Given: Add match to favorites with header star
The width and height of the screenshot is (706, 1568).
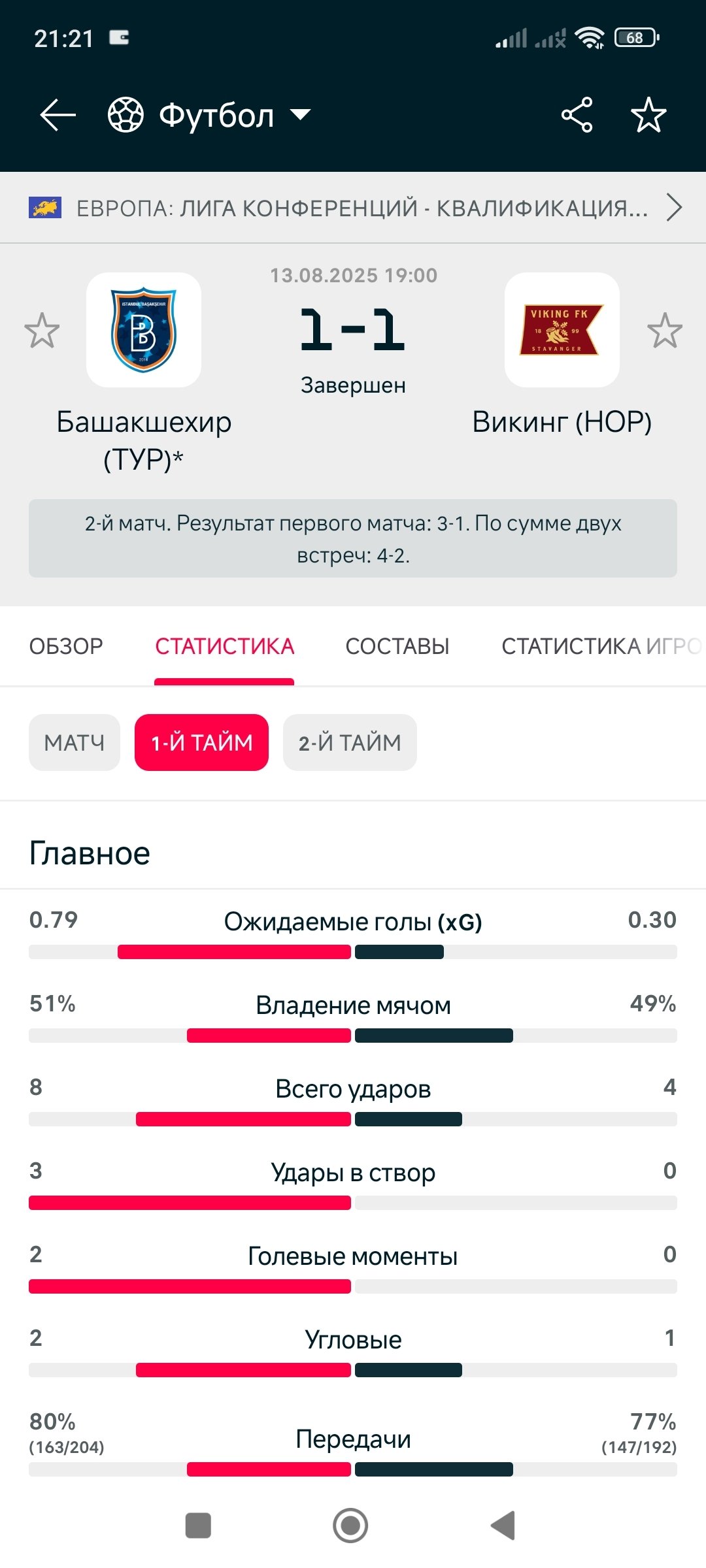Looking at the screenshot, I should pos(648,115).
